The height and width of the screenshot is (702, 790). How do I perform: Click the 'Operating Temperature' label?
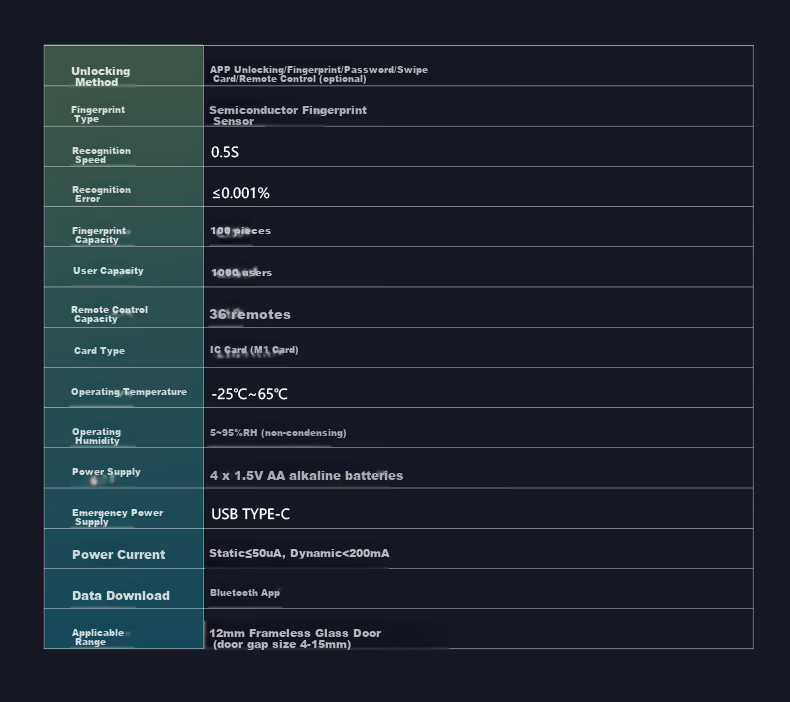[x=129, y=392]
